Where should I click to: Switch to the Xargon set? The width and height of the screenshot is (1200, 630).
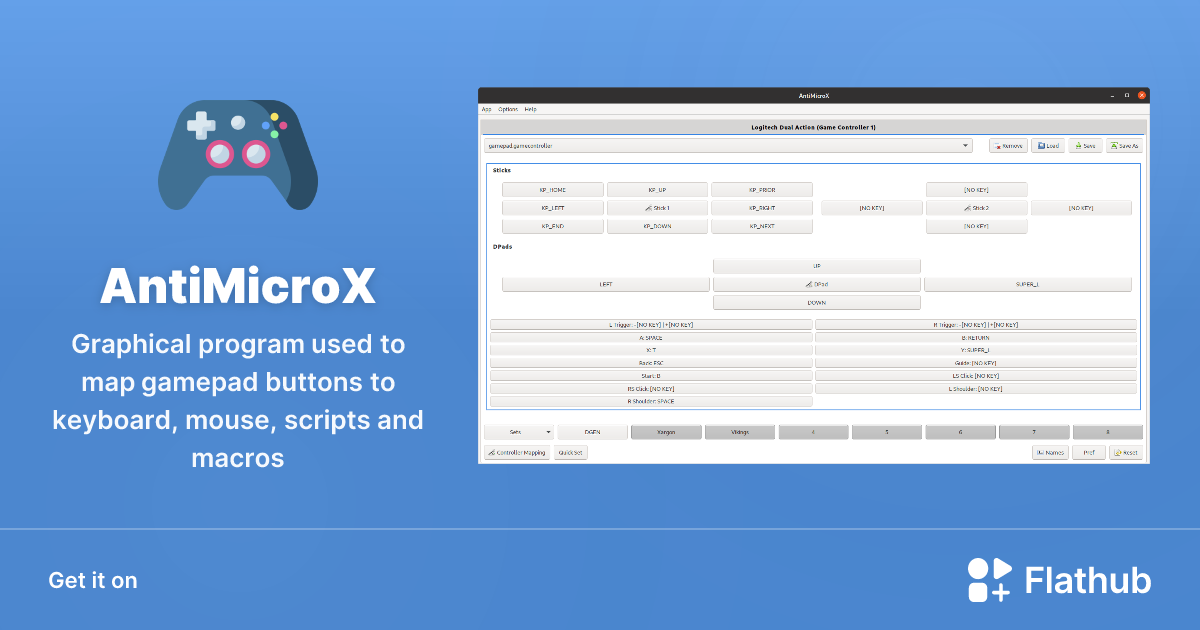tap(666, 432)
